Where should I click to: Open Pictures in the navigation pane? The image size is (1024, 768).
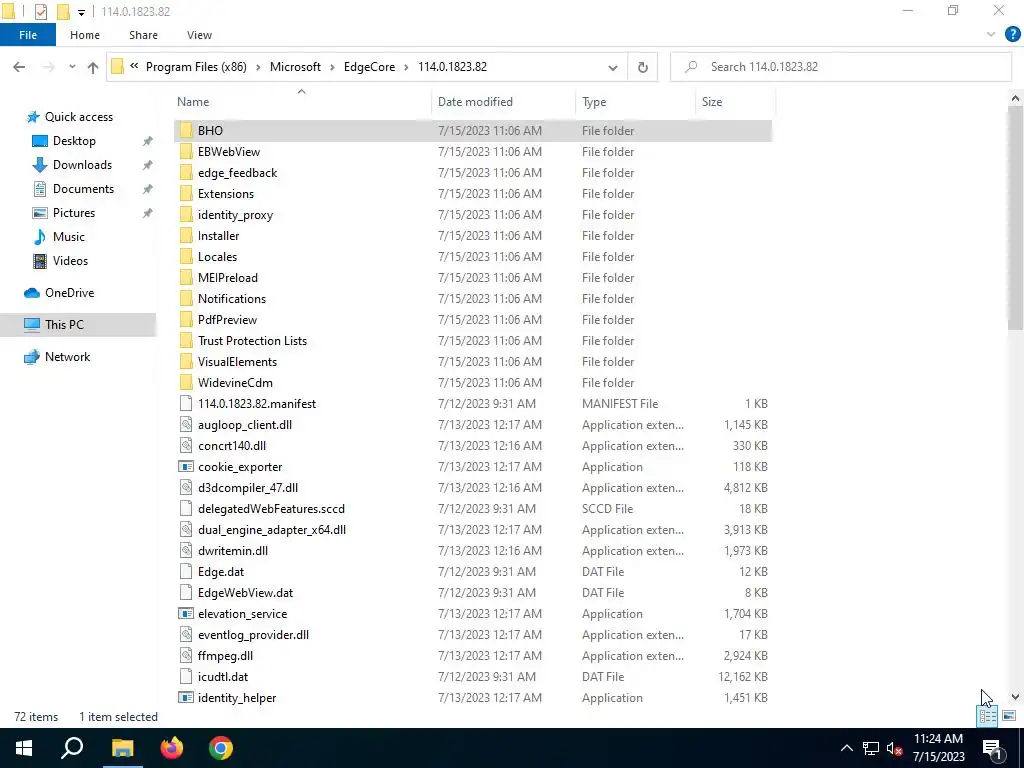pos(74,213)
